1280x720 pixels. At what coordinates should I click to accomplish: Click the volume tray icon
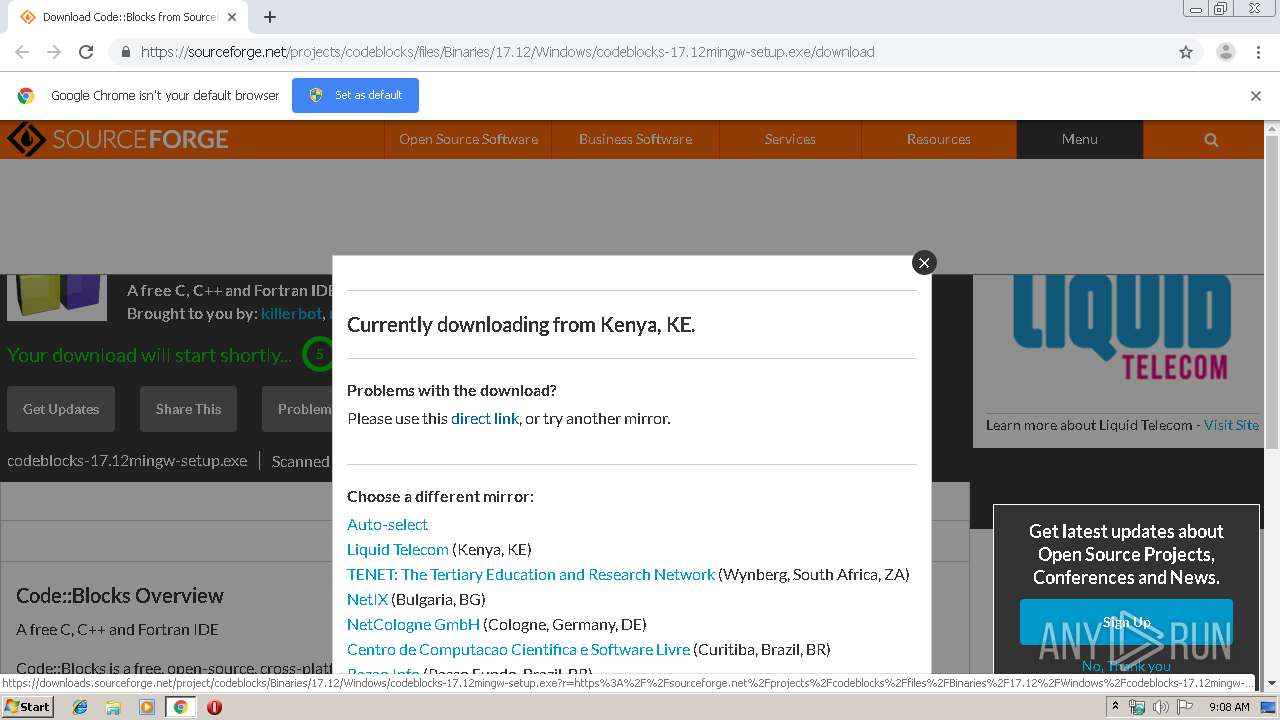coord(1161,707)
